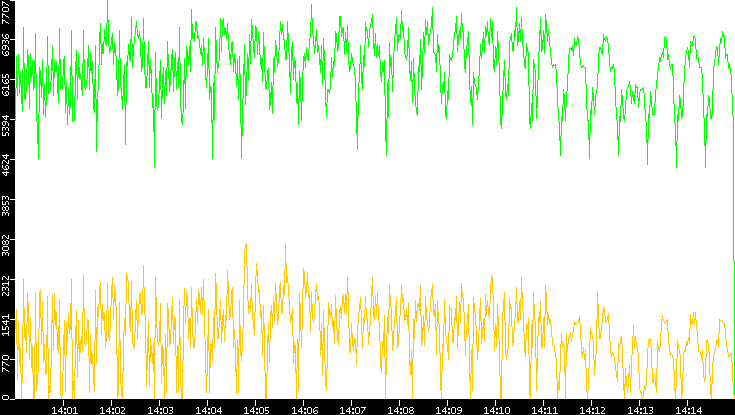735x415 pixels.
Task: Click the 2312 y-axis value
Action: [6, 287]
